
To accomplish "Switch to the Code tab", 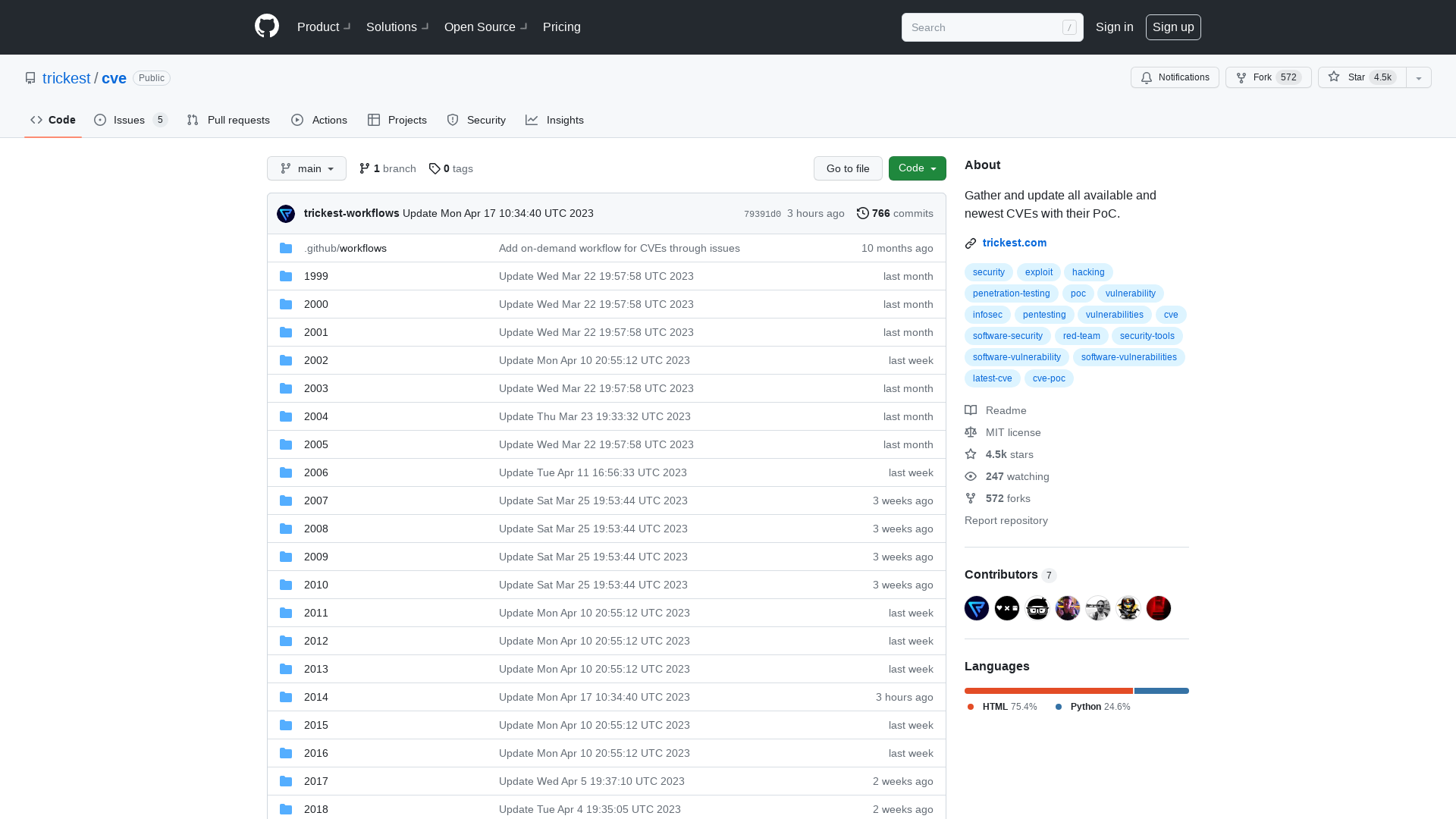I will [54, 119].
